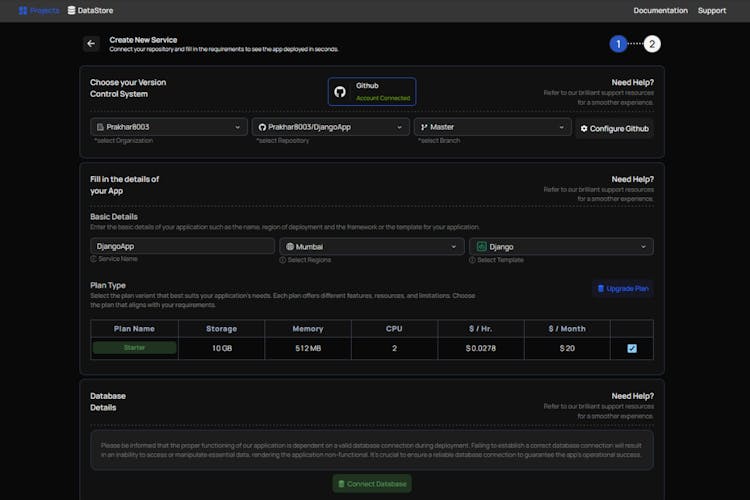Click the icon in the Upgrade Plan button
The height and width of the screenshot is (500, 750).
coord(601,289)
